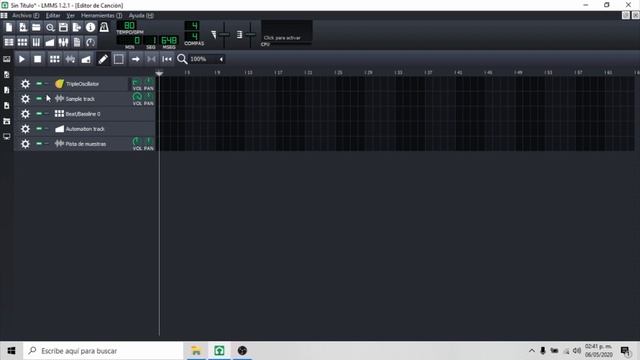Mute the Beat/Bassline 0 track
Screen dimensions: 640x360
tap(39, 113)
